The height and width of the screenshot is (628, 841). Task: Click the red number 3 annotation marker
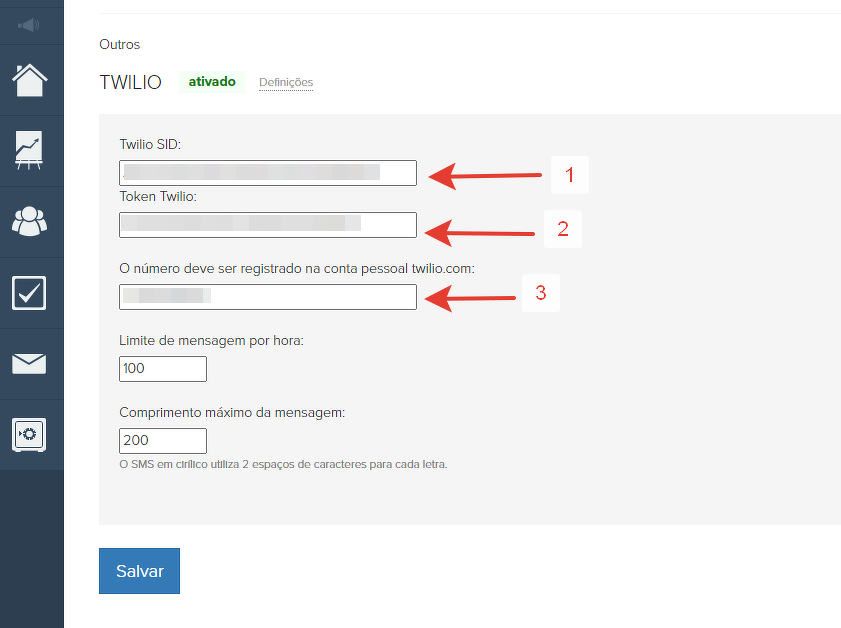(540, 293)
